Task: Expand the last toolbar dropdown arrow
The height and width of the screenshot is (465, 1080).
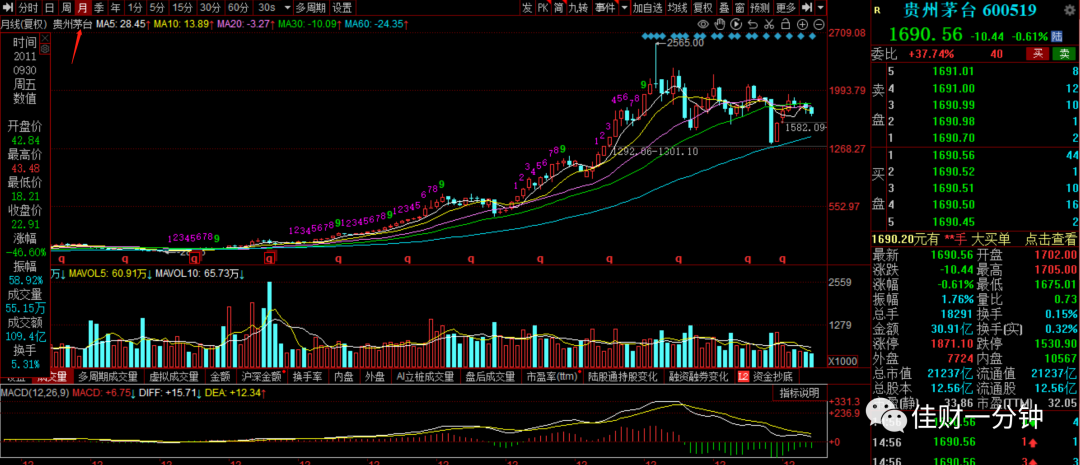Action: point(821,8)
